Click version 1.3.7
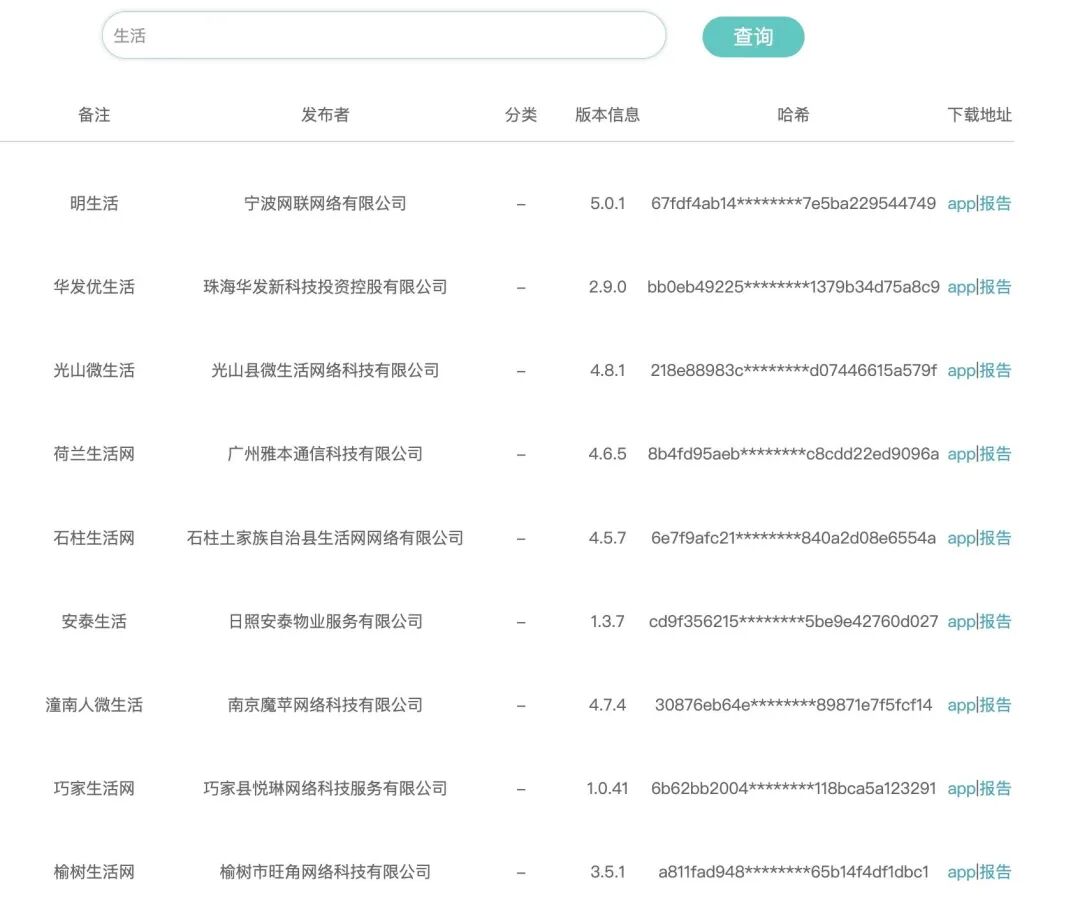 point(608,621)
